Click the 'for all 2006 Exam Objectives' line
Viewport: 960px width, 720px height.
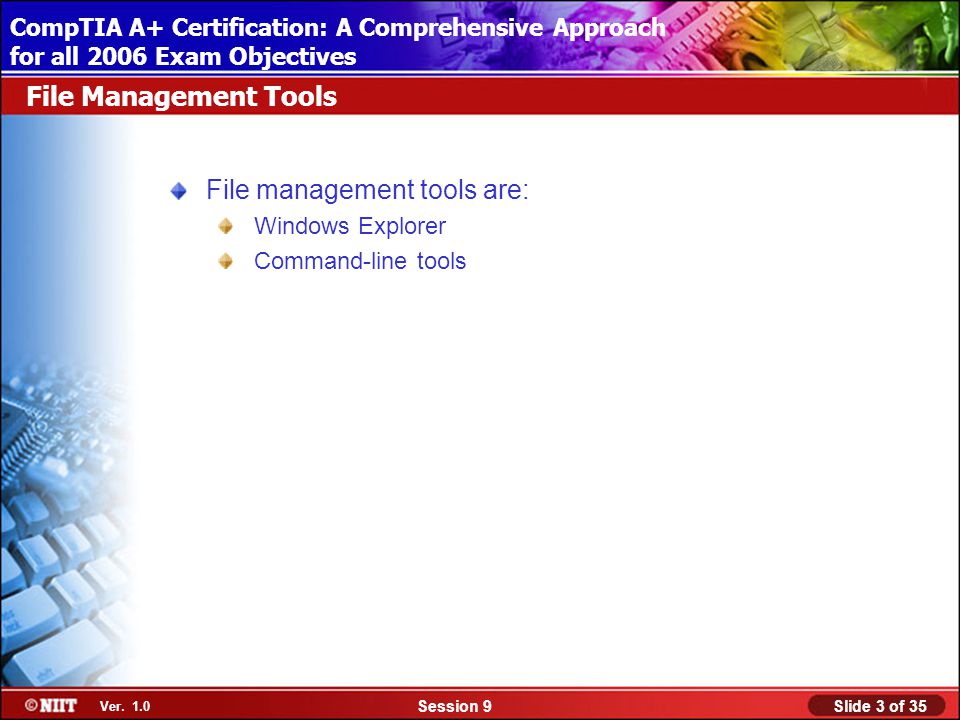tap(182, 56)
